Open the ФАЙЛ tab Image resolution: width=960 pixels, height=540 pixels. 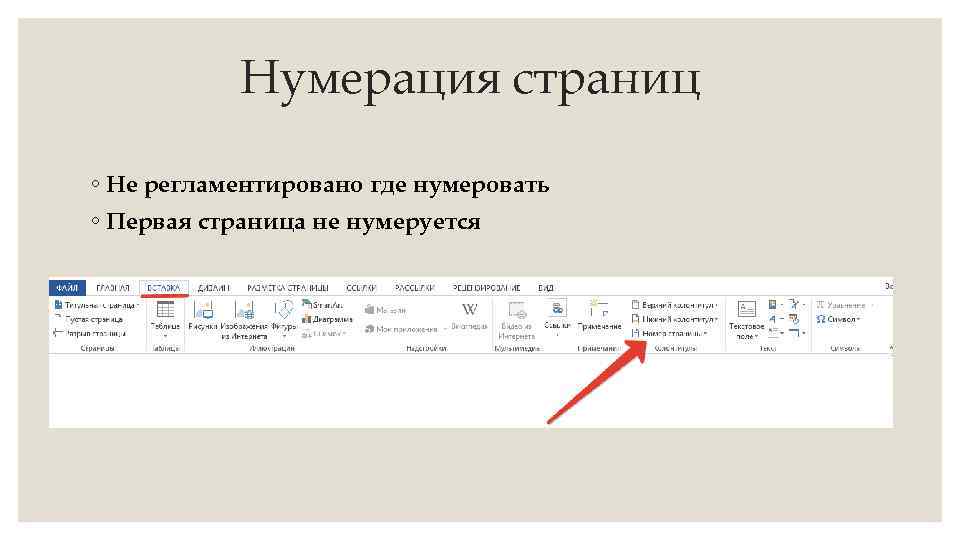[67, 287]
